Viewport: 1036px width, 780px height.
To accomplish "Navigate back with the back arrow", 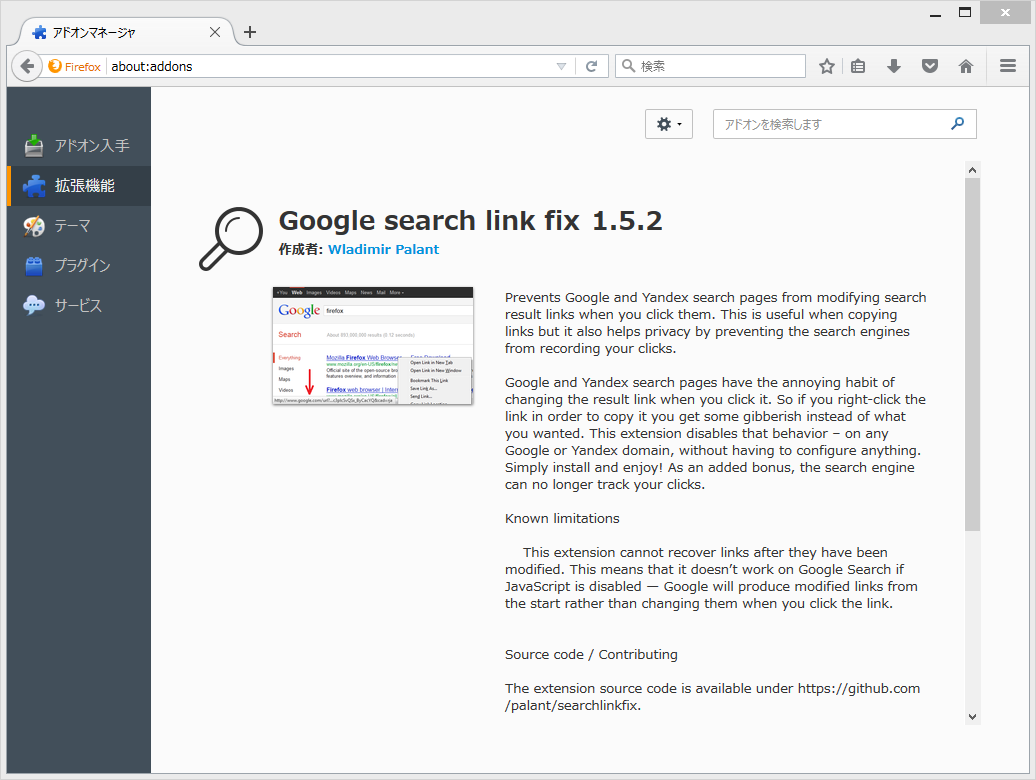I will coord(27,65).
